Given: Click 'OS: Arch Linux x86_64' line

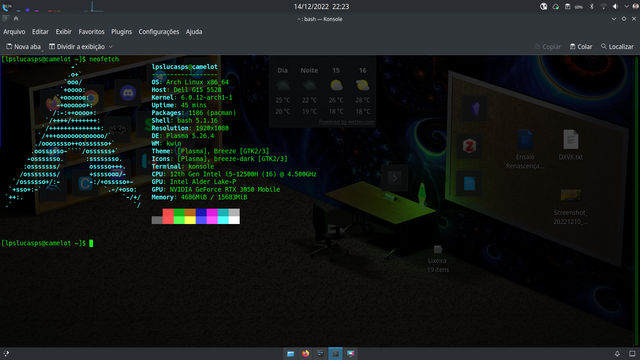Looking at the screenshot, I should [190, 82].
